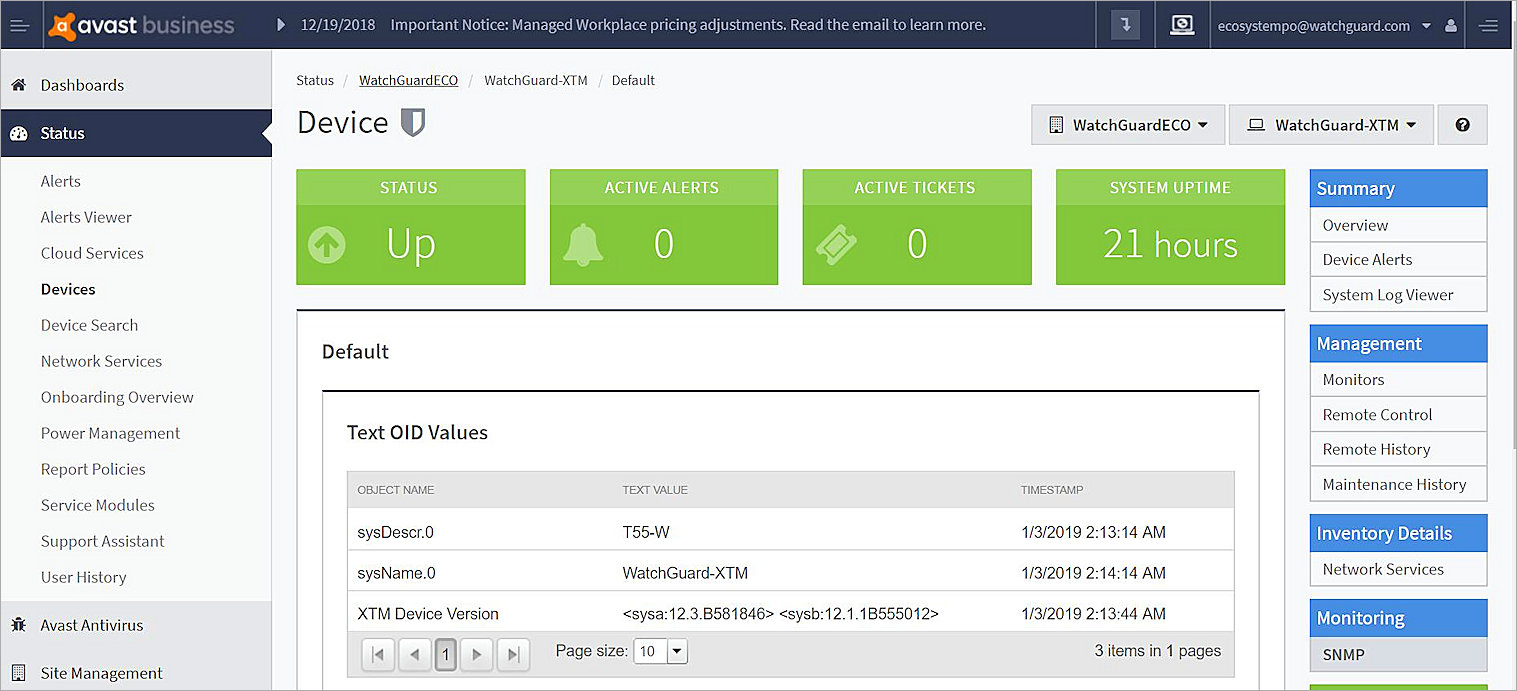Open the remote control laptop icon in top bar
Viewport: 1517px width, 691px height.
click(x=1182, y=25)
